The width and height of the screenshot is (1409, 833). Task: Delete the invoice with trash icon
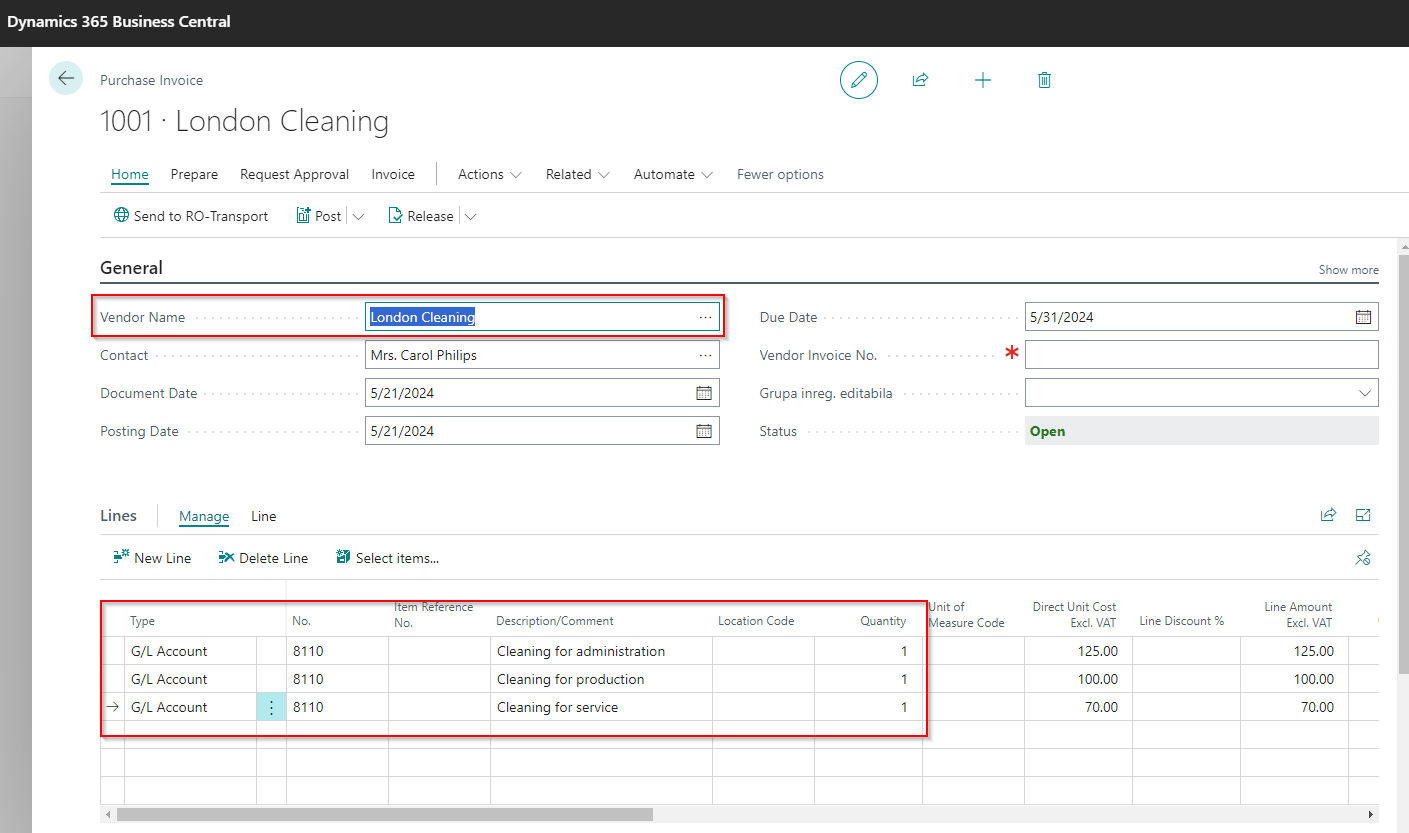click(1044, 80)
